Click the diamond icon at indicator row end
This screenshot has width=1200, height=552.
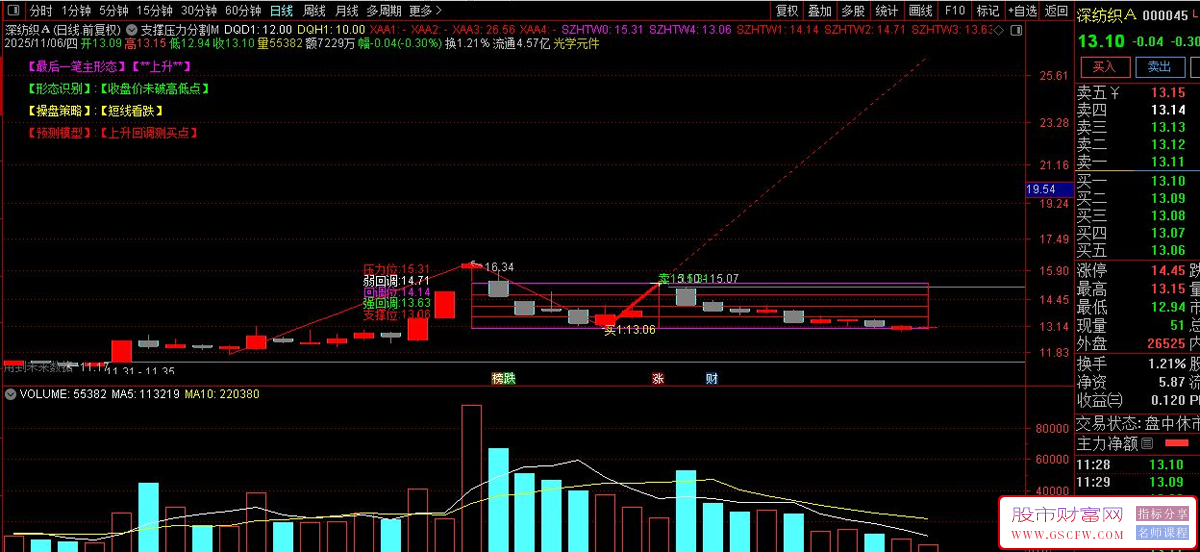(1001, 30)
